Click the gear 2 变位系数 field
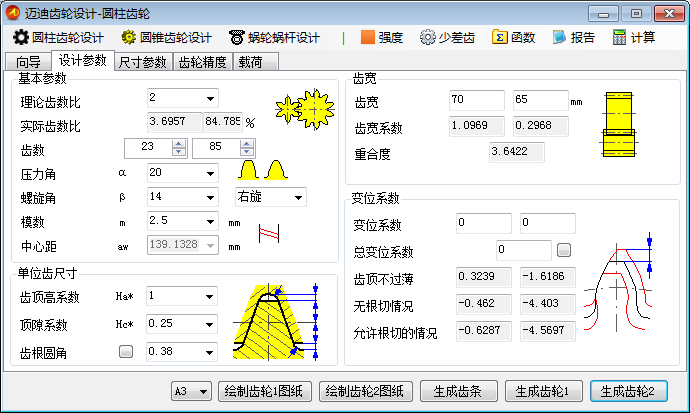Image resolution: width=690 pixels, height=413 pixels. point(547,223)
